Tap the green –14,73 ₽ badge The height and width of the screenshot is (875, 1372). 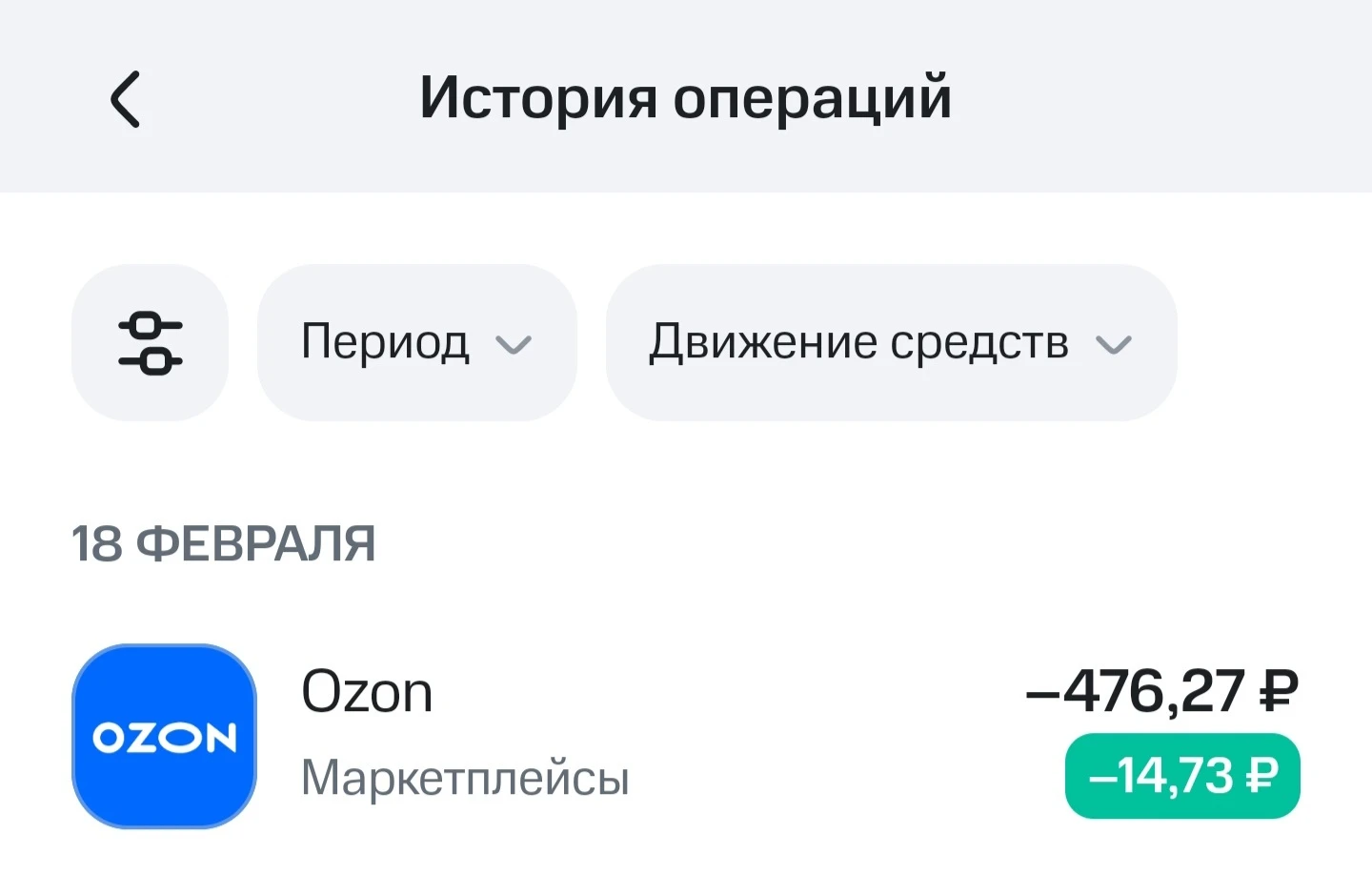point(1181,776)
